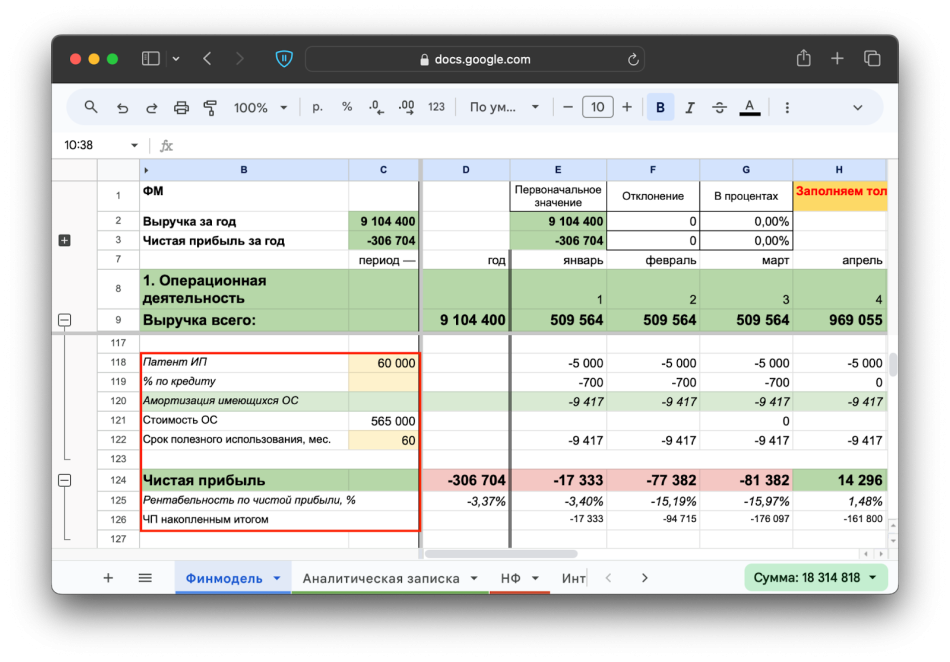950x662 pixels.
Task: Decrease decimal places
Action: [x=376, y=107]
